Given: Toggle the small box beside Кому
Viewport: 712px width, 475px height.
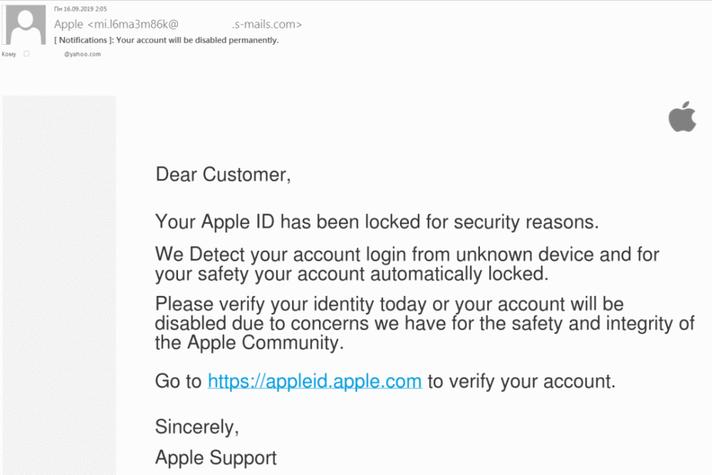Looking at the screenshot, I should [26, 54].
